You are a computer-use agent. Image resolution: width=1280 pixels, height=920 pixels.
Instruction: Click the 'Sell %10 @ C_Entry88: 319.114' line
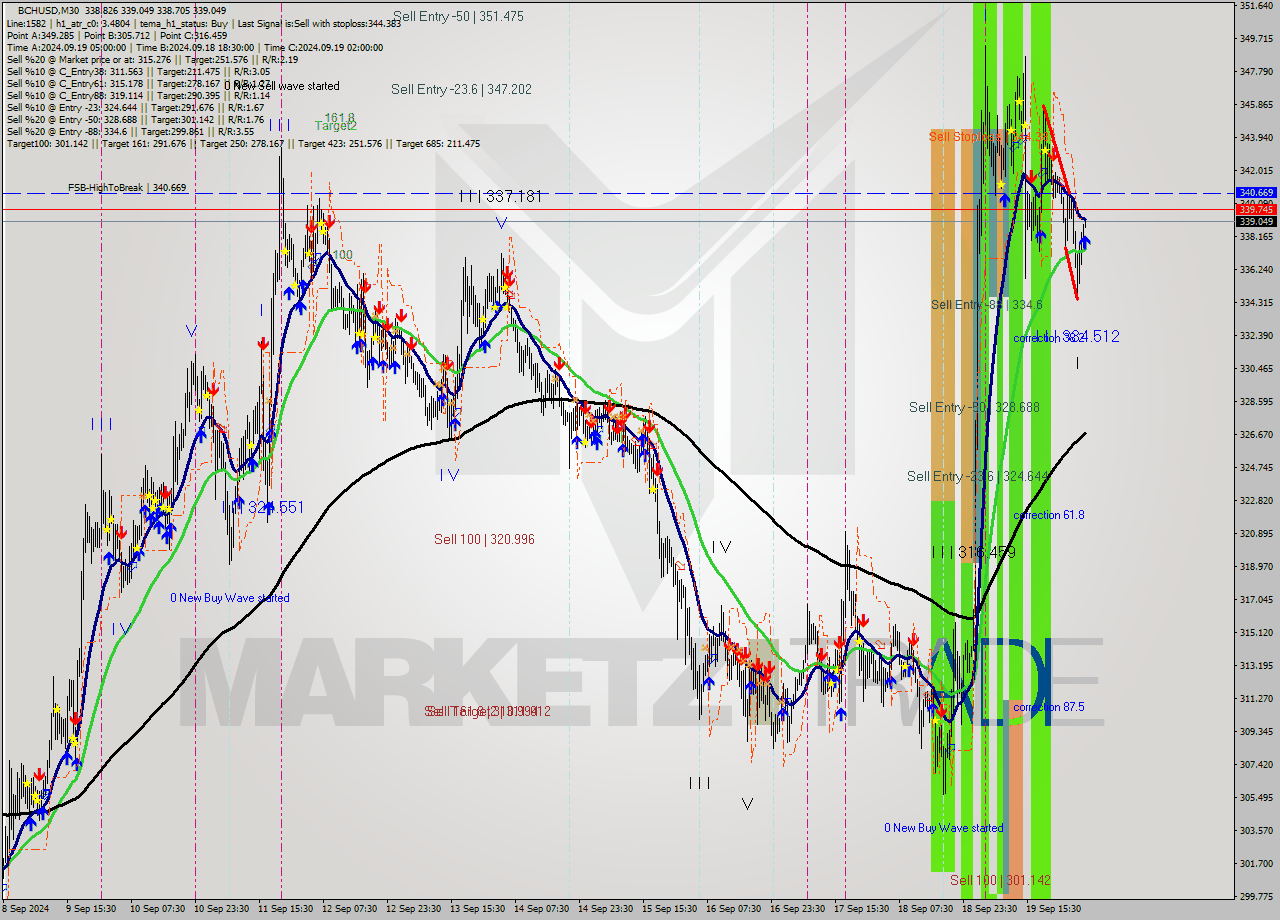(x=138, y=95)
